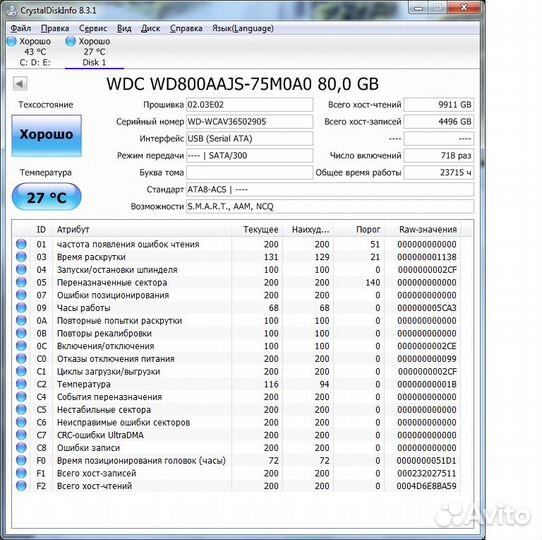Image resolution: width=542 pixels, height=540 pixels.
Task: Click the status orb for attribute 09
Action: pos(21,307)
